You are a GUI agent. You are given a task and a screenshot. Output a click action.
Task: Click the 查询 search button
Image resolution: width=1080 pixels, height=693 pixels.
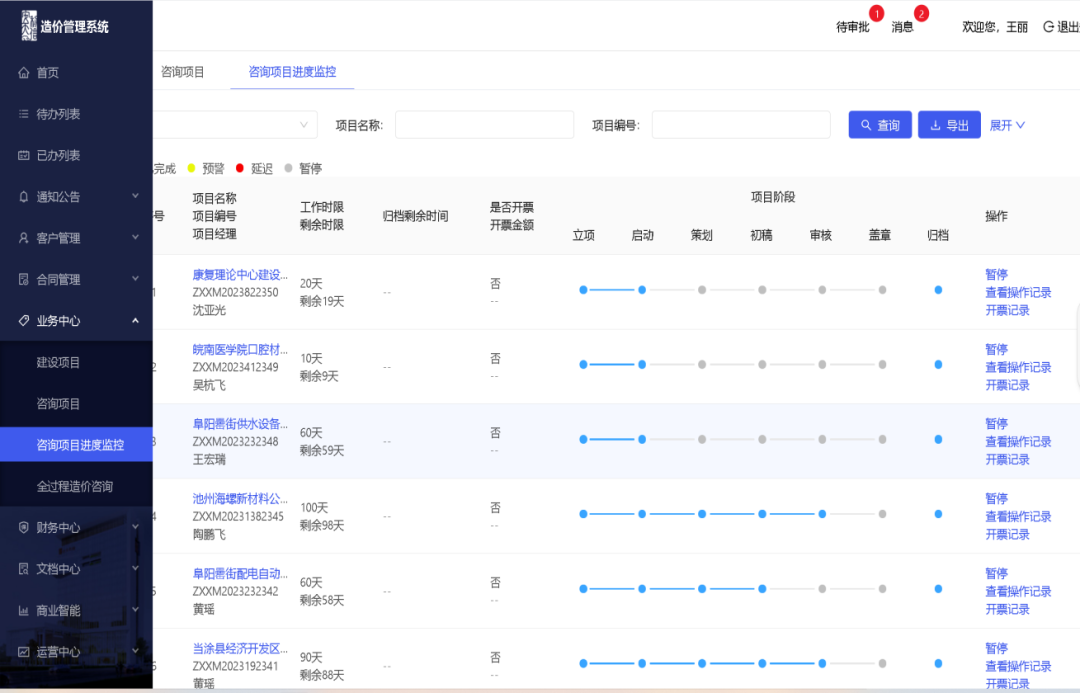coord(880,125)
